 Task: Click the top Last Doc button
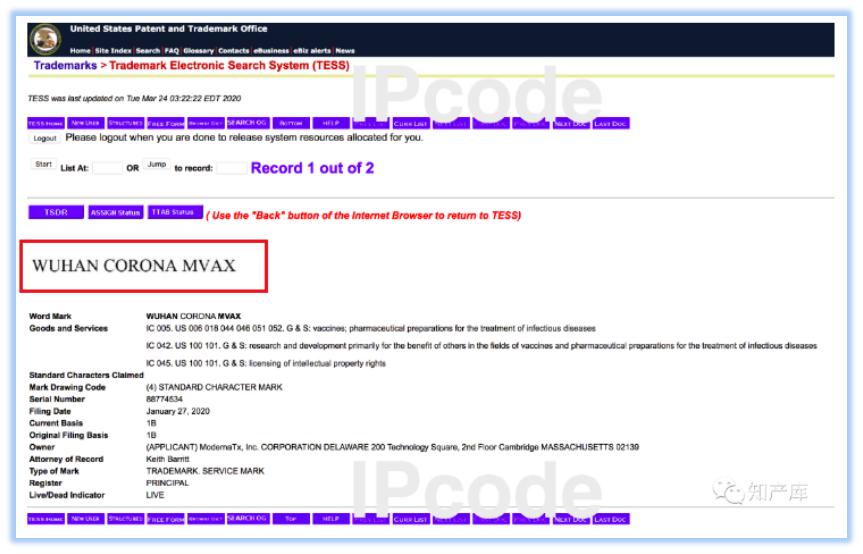[x=610, y=124]
